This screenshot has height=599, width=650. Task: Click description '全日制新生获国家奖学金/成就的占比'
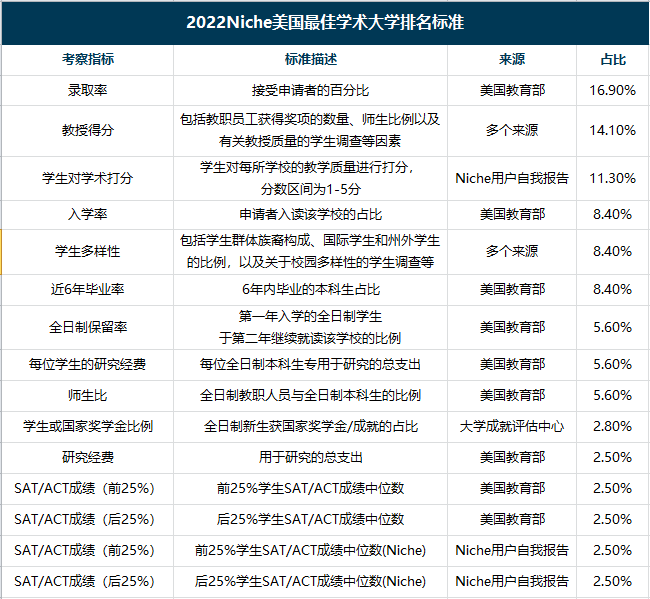[x=310, y=427]
